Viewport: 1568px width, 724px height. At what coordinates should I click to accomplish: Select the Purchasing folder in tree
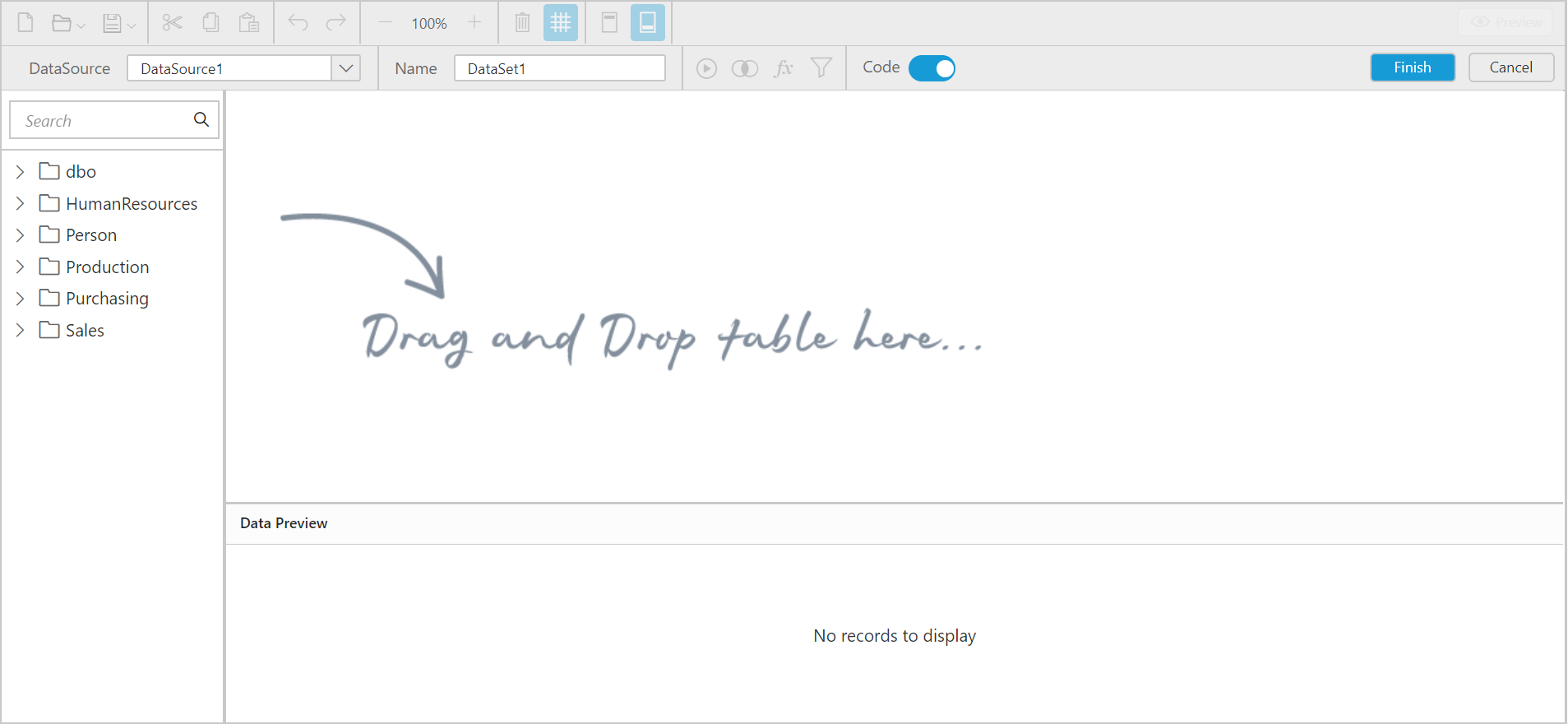click(x=107, y=299)
